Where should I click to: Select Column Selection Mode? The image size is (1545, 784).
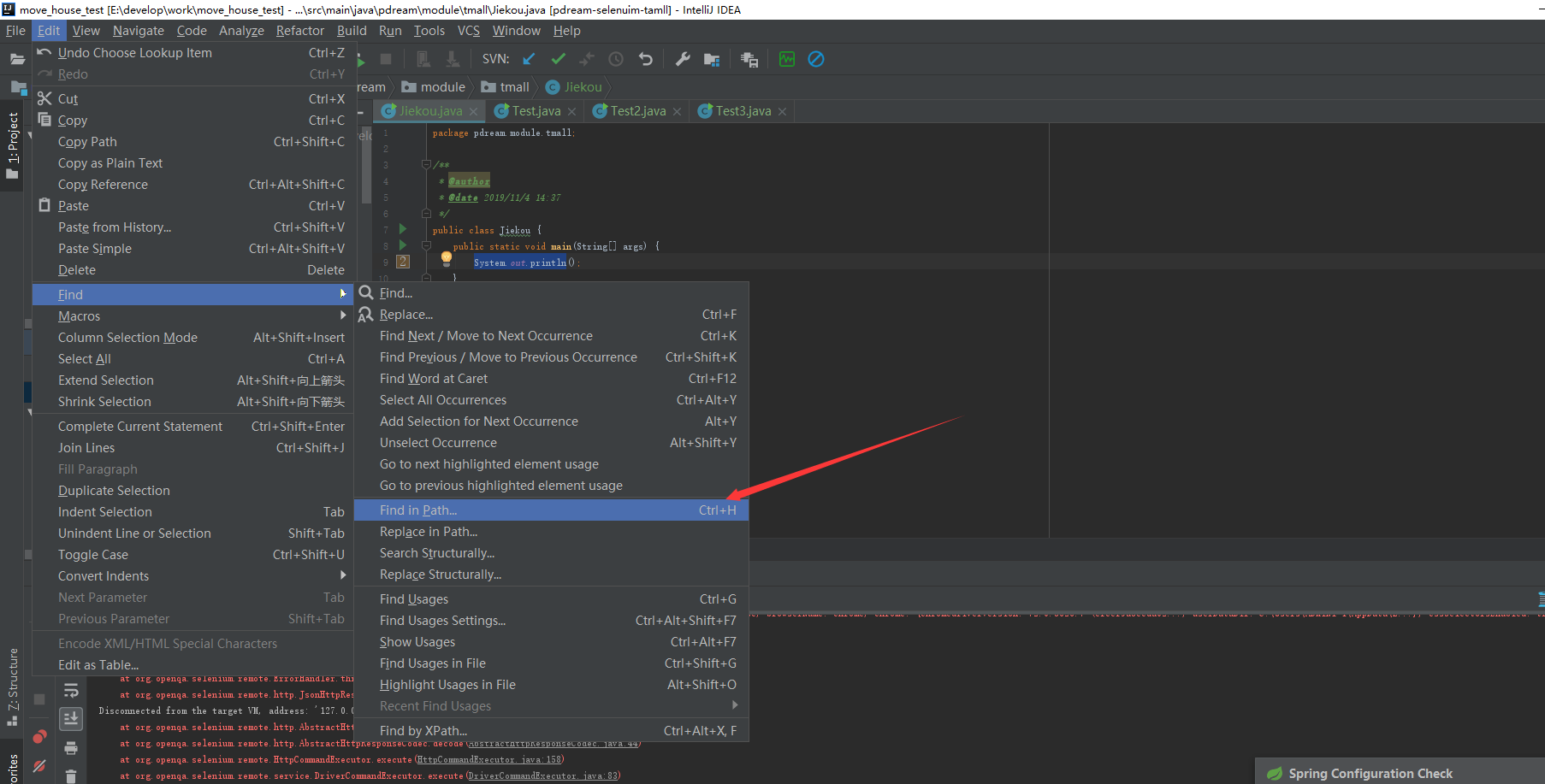(x=193, y=338)
